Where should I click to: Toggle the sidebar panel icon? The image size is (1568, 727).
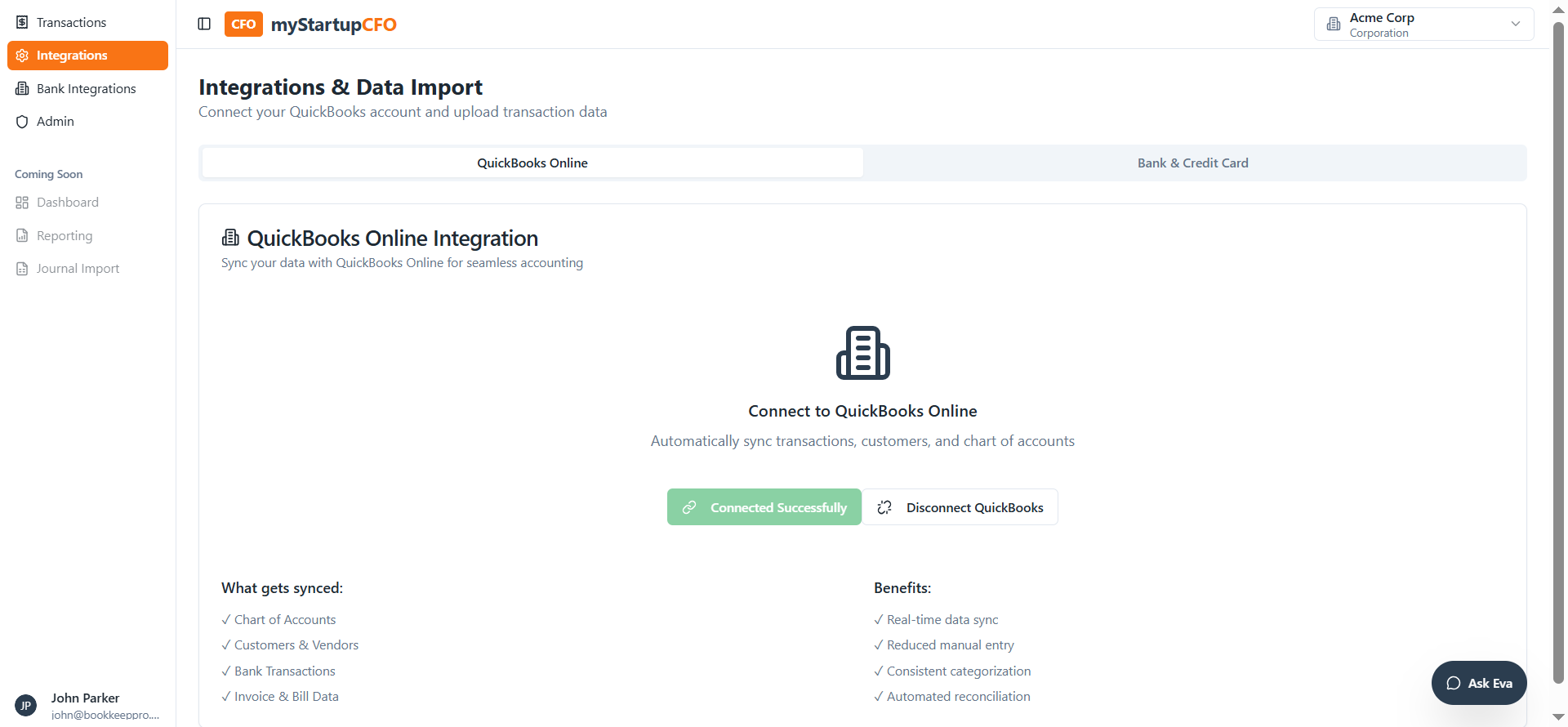204,24
